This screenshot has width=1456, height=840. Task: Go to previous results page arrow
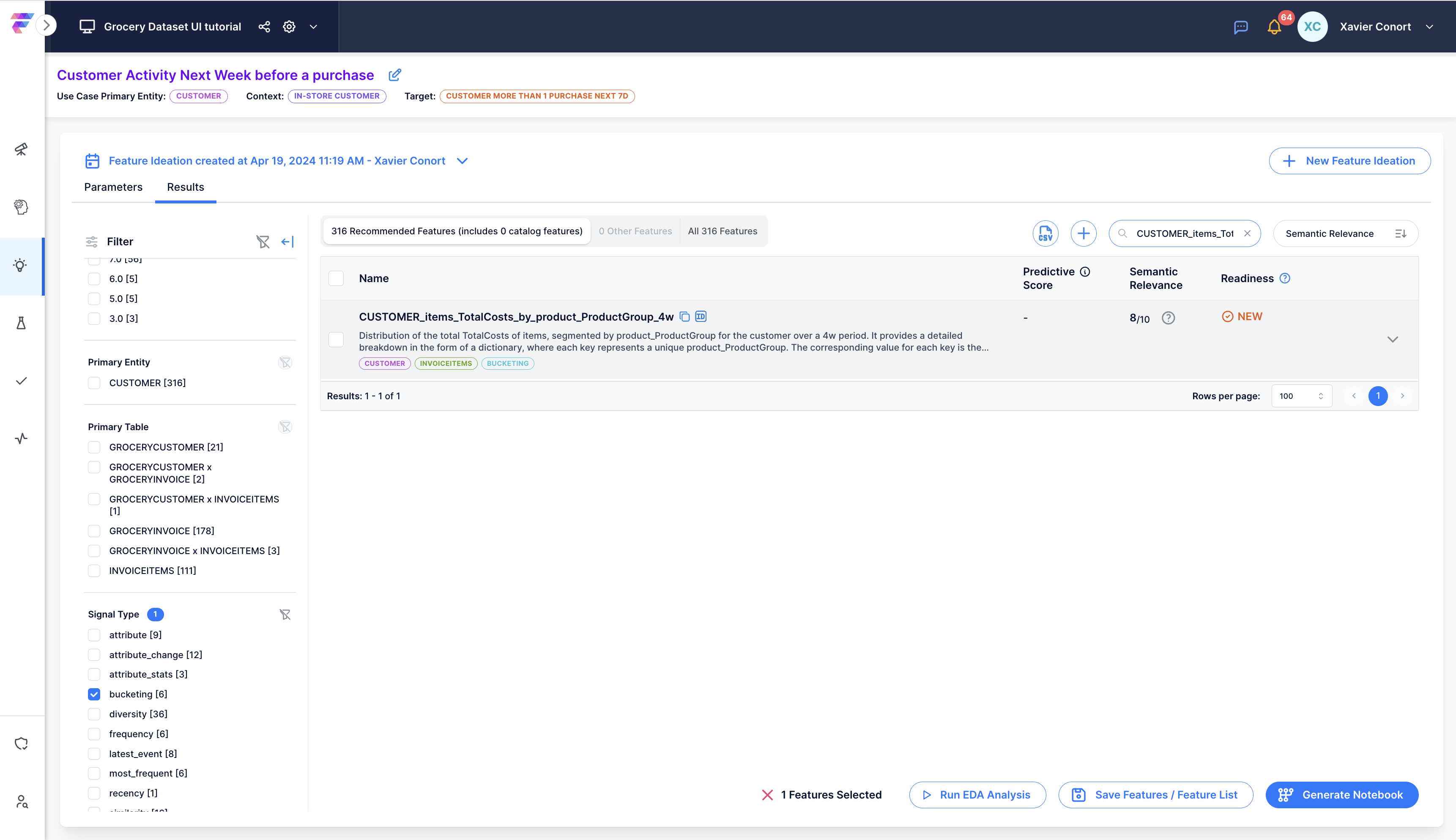coord(1354,396)
